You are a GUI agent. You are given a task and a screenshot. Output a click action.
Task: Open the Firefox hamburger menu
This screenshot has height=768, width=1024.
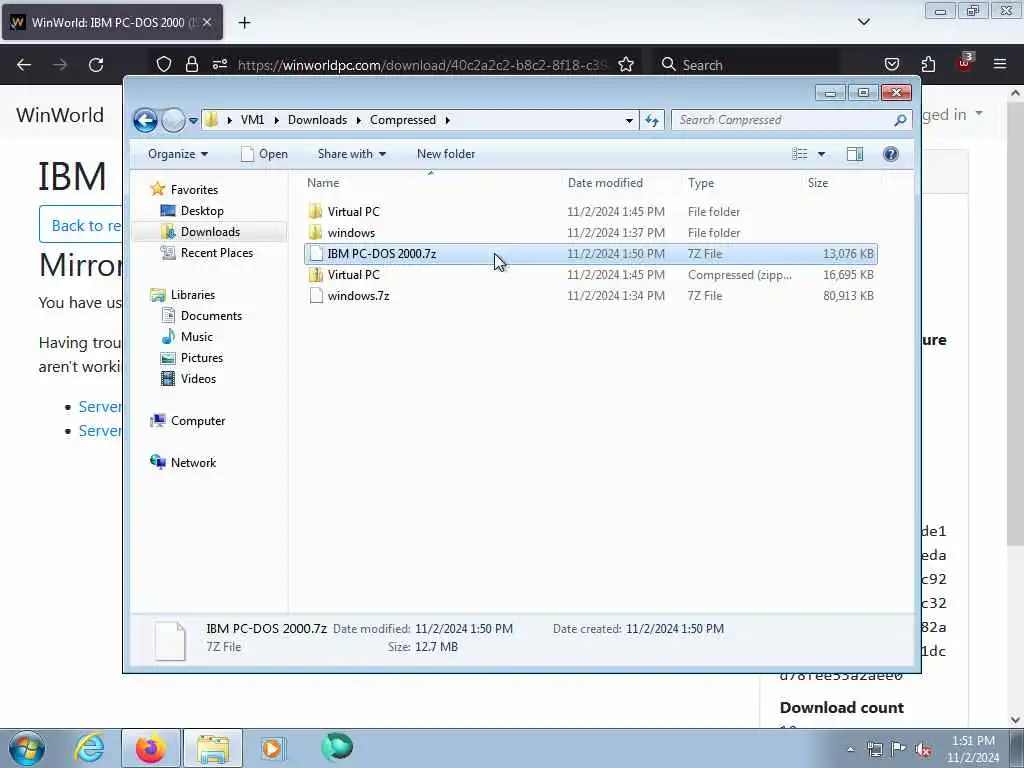click(x=1000, y=64)
